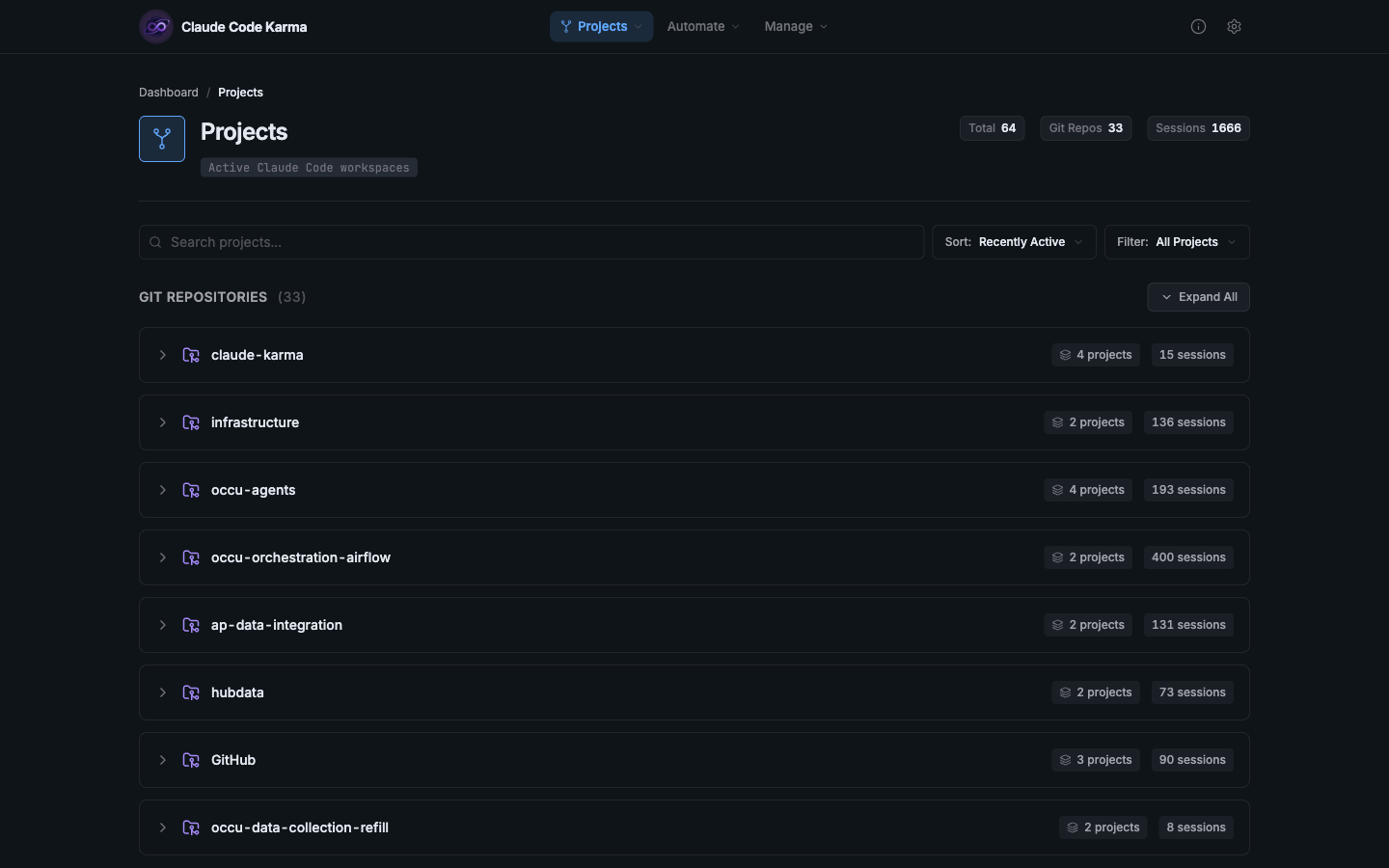This screenshot has width=1389, height=868.
Task: Open the Automate navigation menu
Action: tap(703, 27)
